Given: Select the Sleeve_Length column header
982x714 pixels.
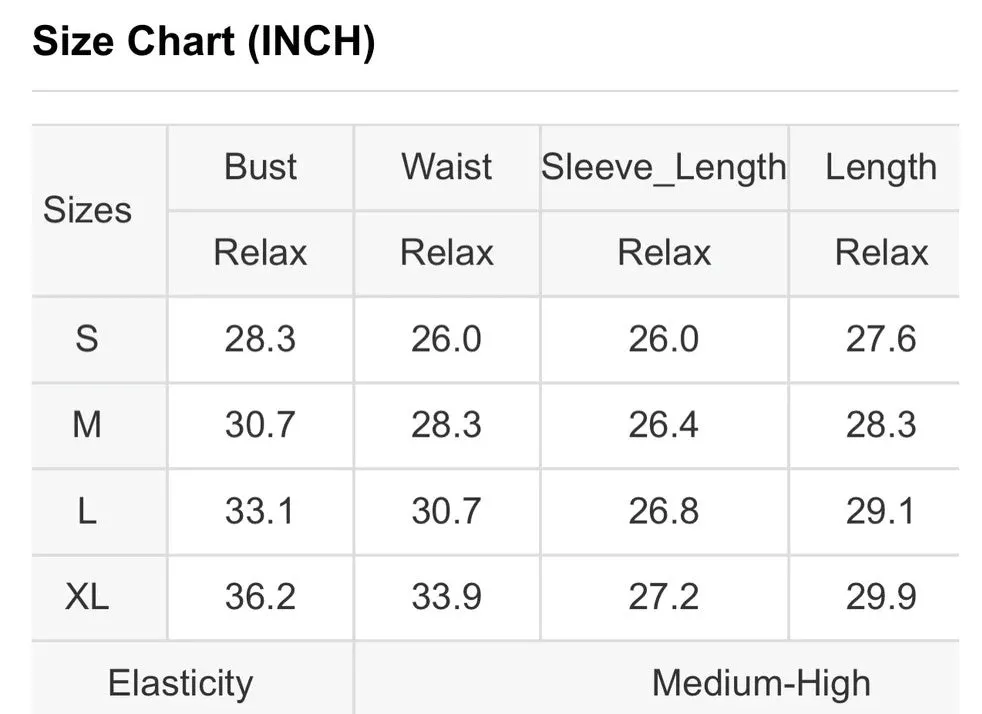Looking at the screenshot, I should coord(663,168).
